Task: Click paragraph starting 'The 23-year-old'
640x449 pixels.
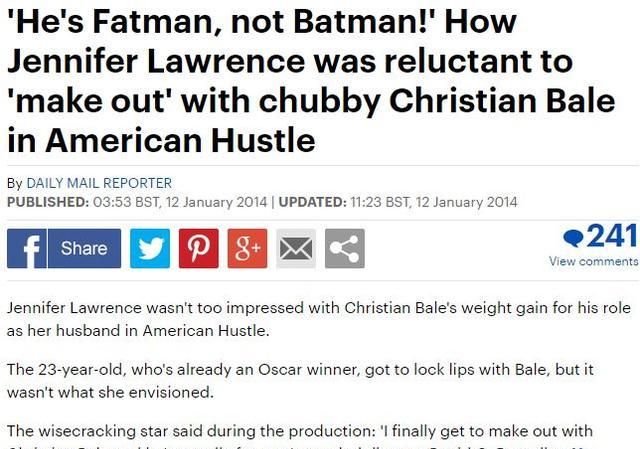Action: click(300, 381)
